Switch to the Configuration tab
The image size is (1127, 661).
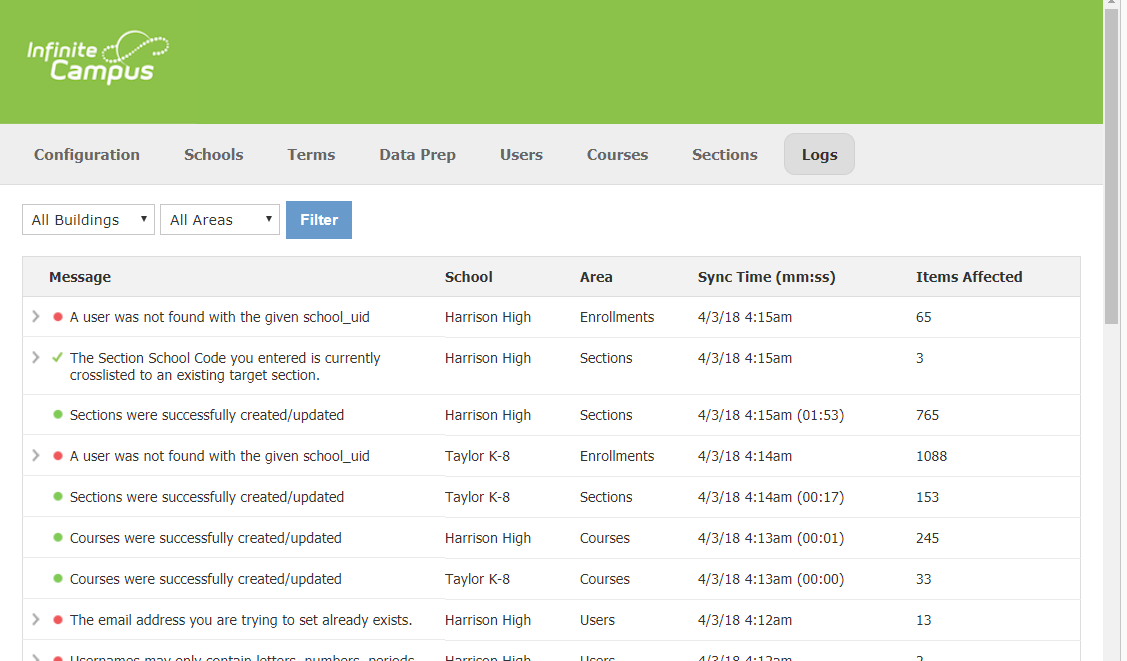(x=87, y=155)
